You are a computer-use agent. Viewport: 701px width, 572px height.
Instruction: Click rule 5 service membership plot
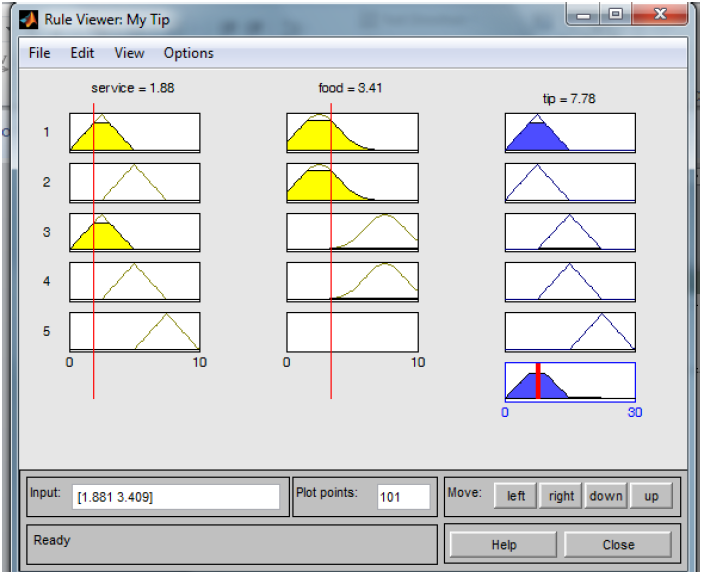pos(135,332)
